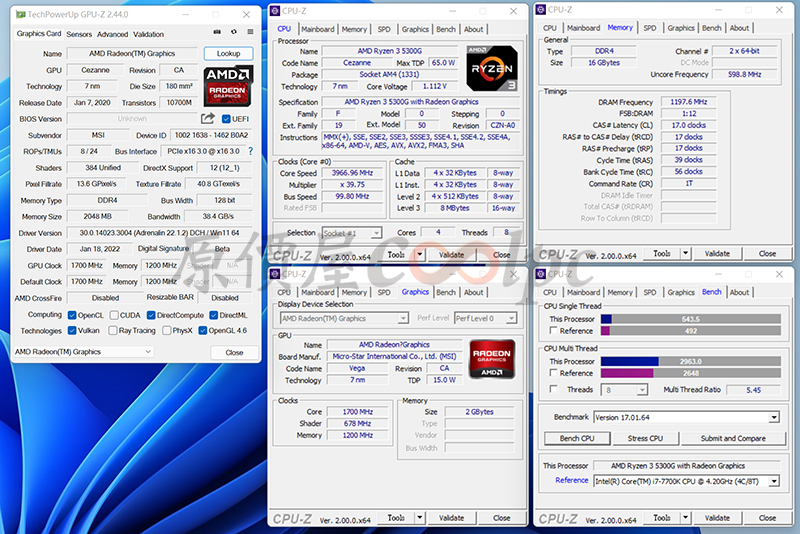800x534 pixels.
Task: Click the GPU-Z title bar app icon
Action: click(x=21, y=15)
